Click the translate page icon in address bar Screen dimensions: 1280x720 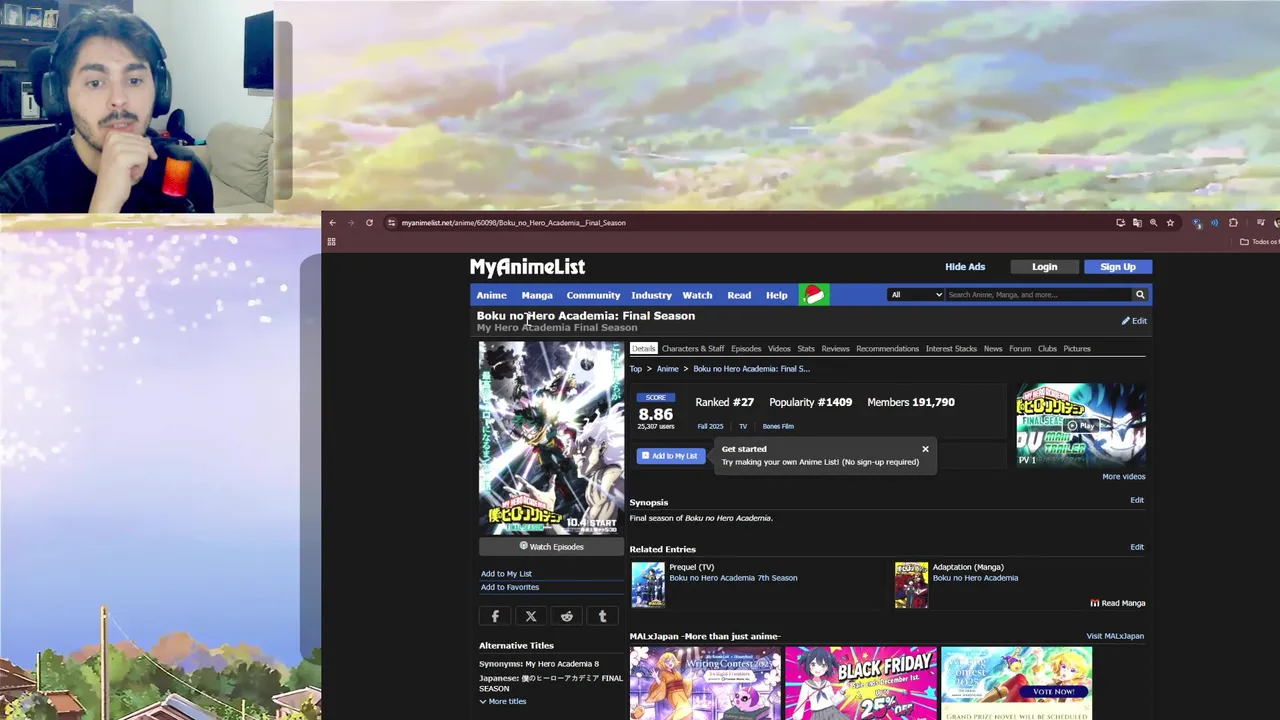coord(1137,223)
